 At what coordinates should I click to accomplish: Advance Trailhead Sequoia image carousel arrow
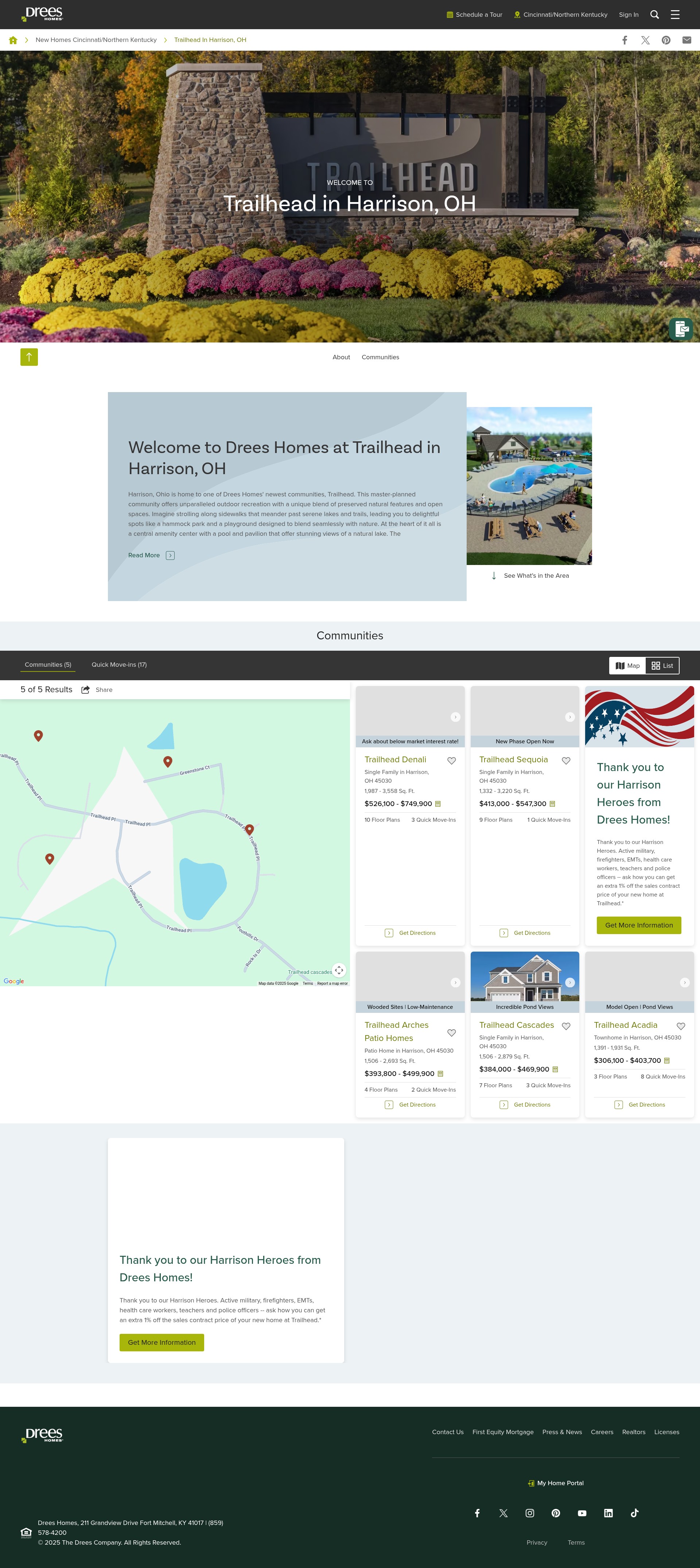570,717
